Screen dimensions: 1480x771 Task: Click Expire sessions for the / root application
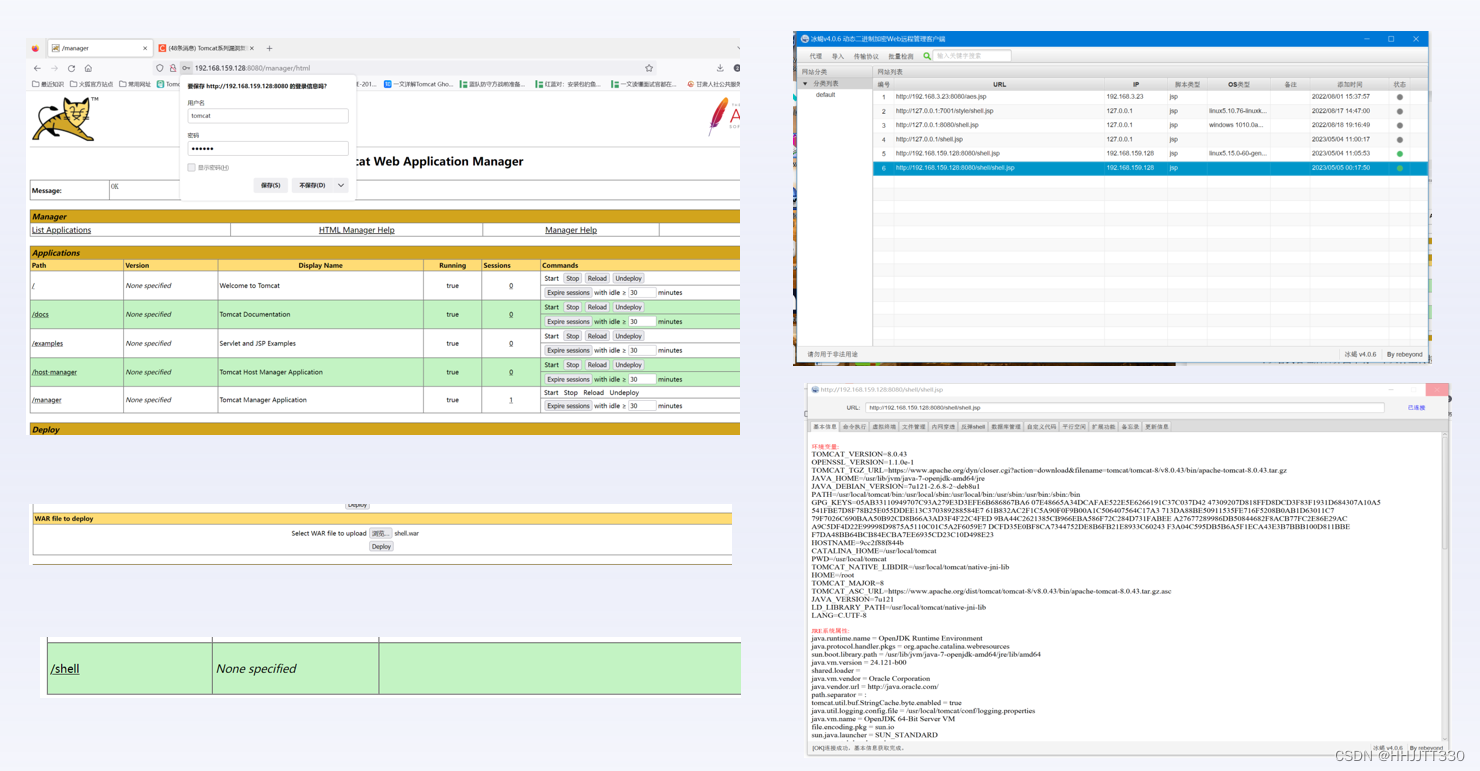tap(568, 293)
